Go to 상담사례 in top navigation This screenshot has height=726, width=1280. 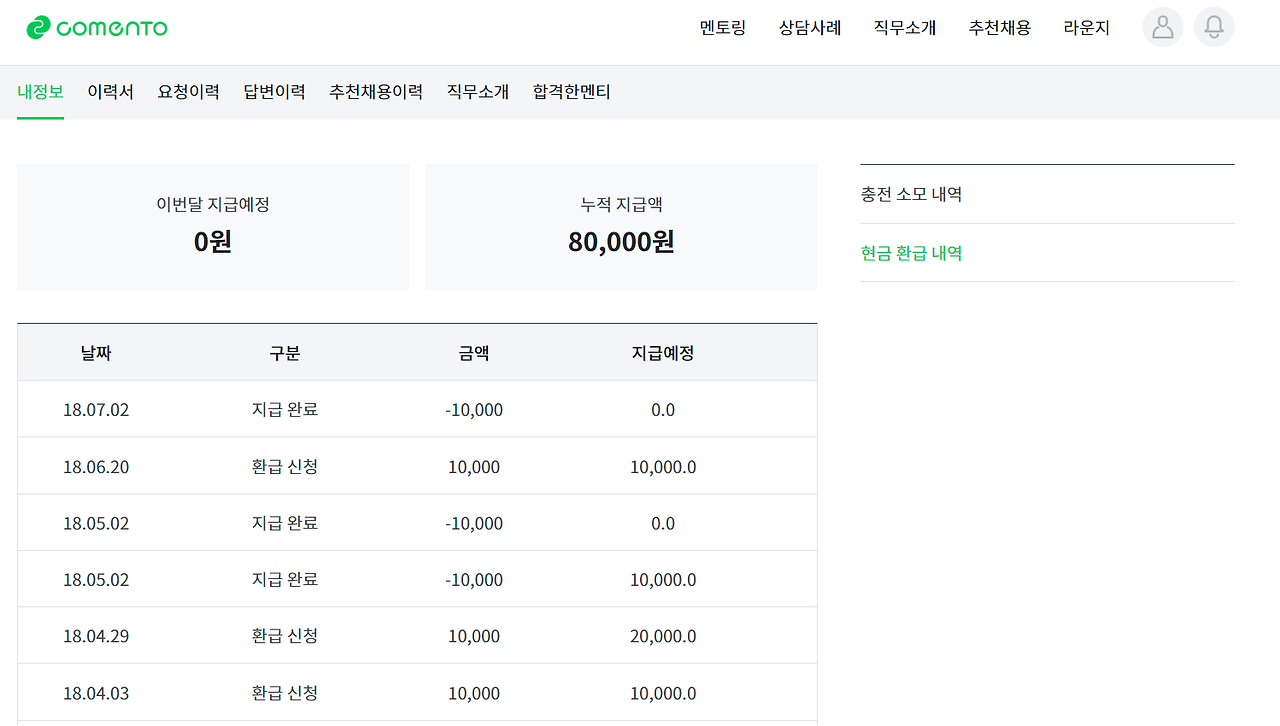810,28
